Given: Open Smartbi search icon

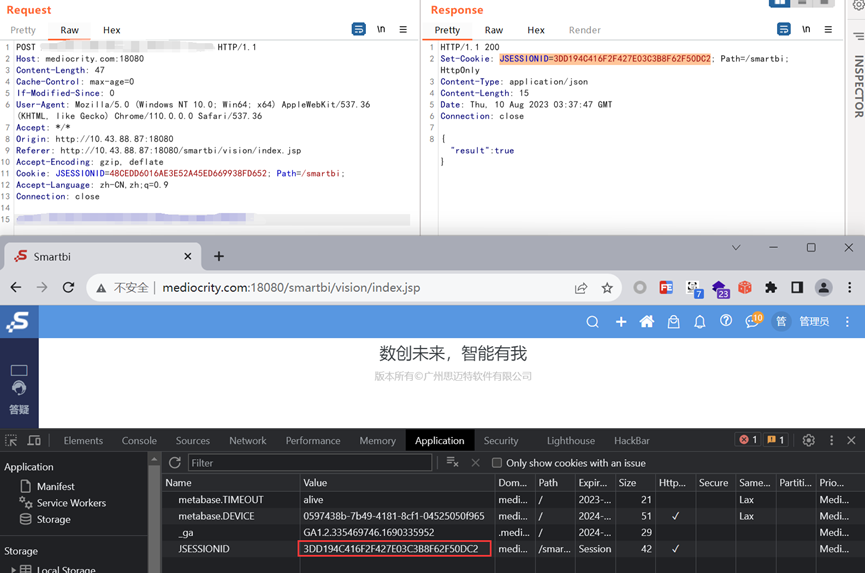Looking at the screenshot, I should (592, 322).
